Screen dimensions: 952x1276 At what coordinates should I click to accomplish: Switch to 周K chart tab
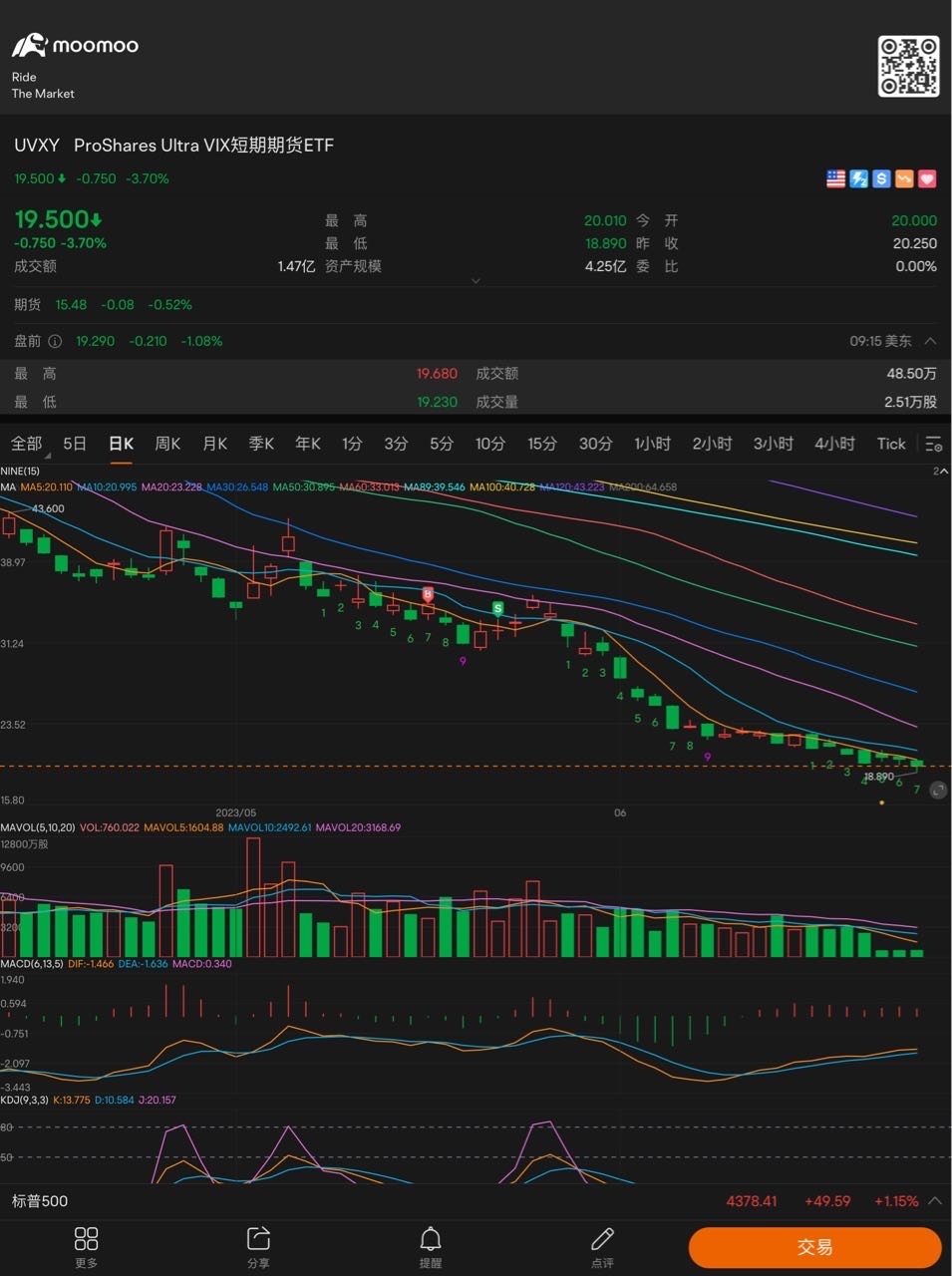point(167,444)
